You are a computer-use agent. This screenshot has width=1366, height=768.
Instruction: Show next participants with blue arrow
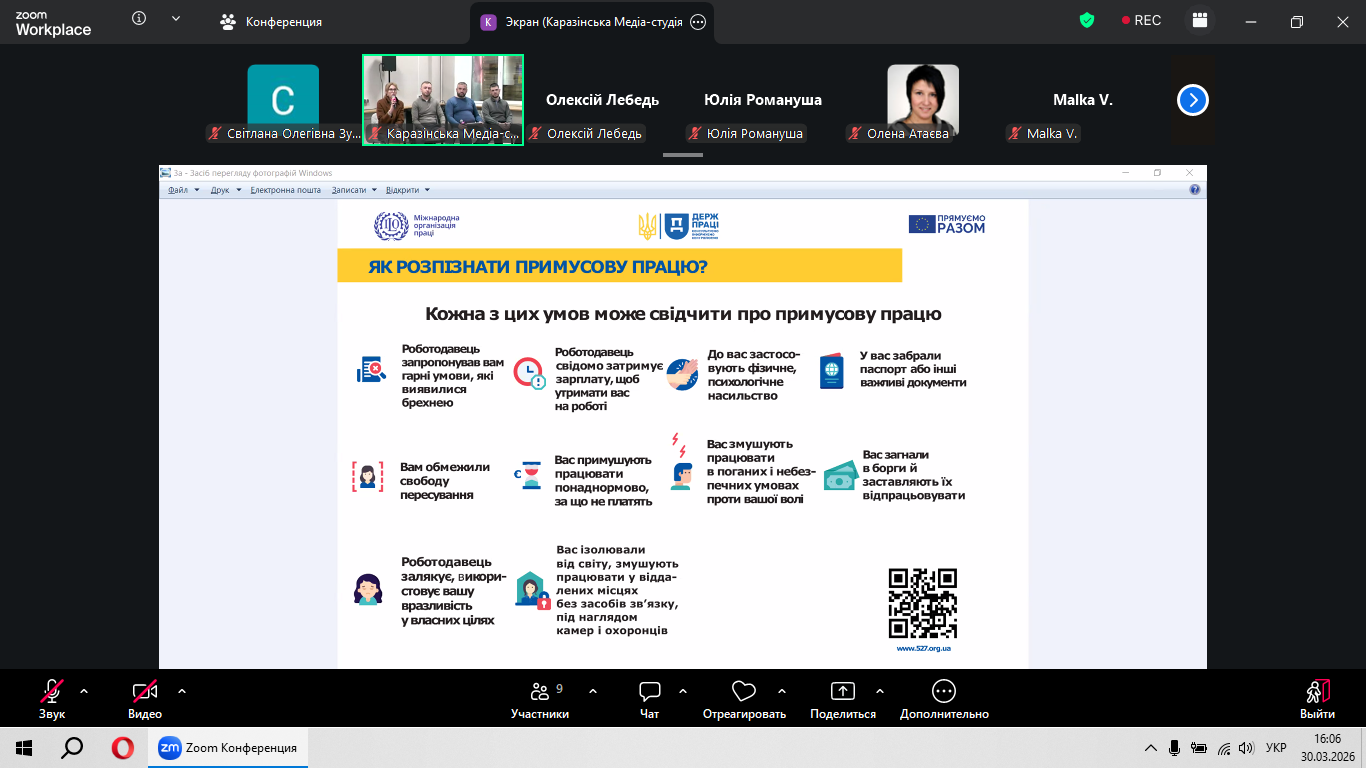tap(1193, 100)
